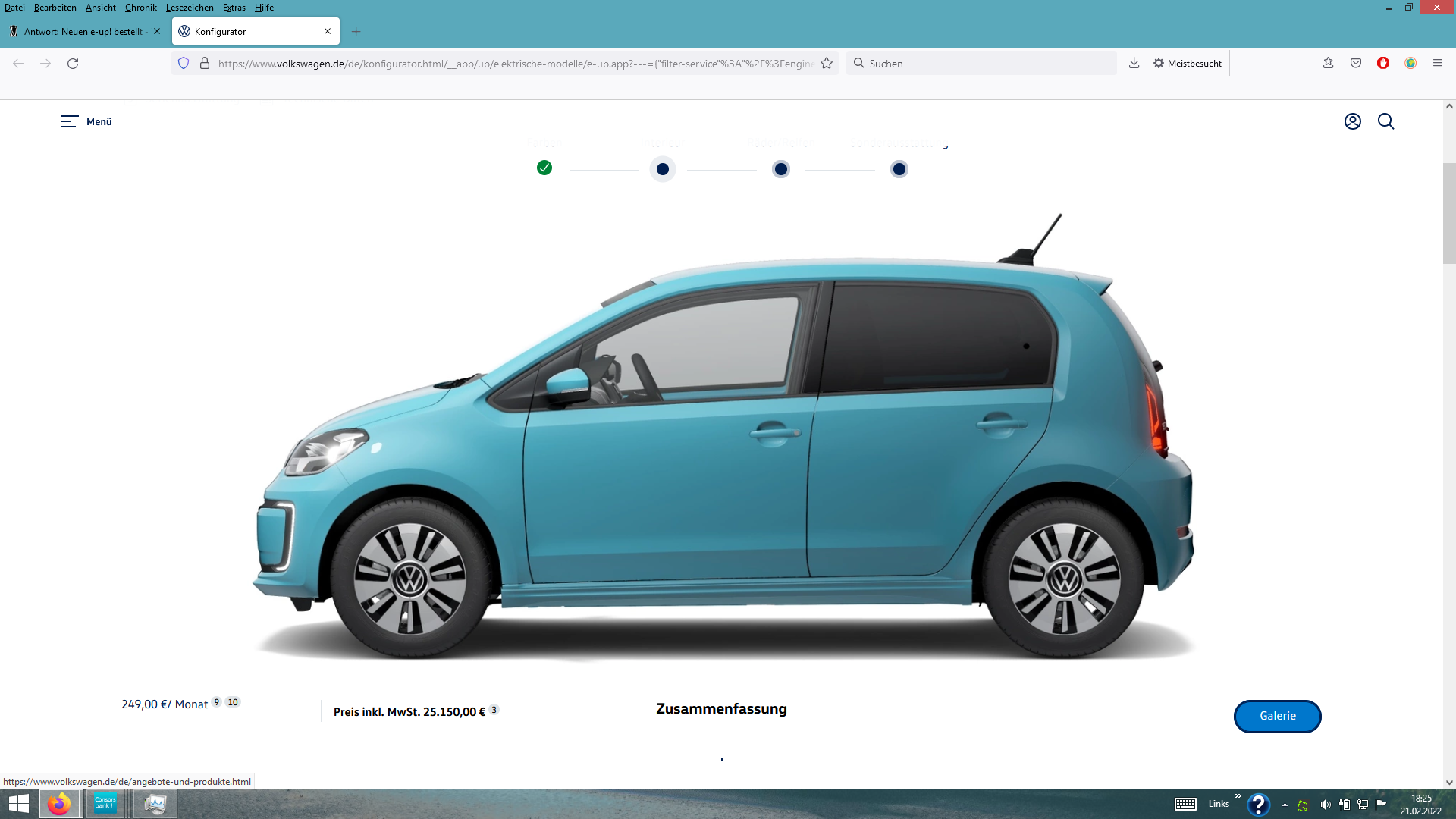The height and width of the screenshot is (819, 1456).
Task: Switch to the 'Antwort: Neuen e-up! bestellt' tab
Action: pos(82,32)
